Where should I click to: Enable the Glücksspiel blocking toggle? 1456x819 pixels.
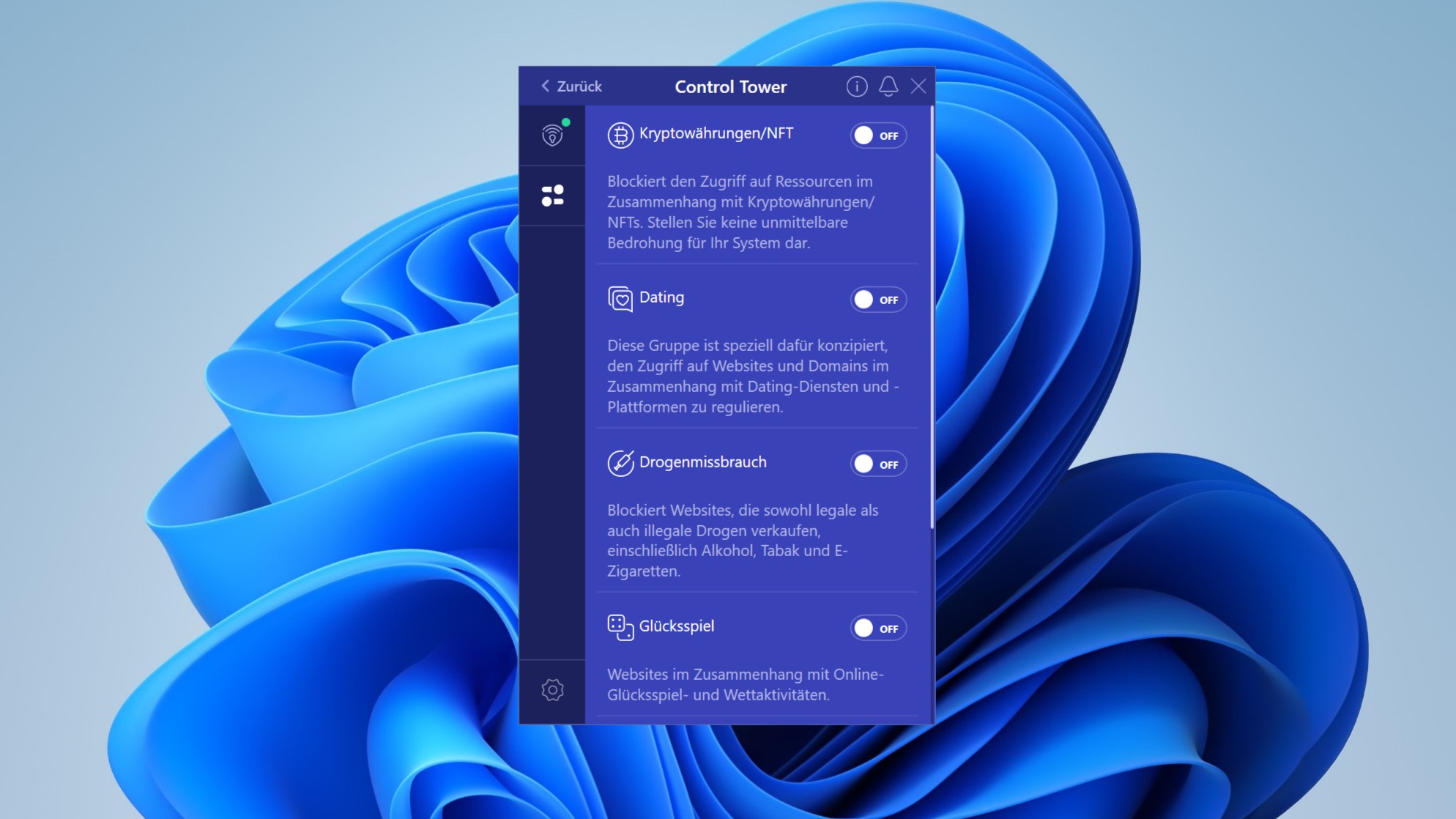(878, 628)
